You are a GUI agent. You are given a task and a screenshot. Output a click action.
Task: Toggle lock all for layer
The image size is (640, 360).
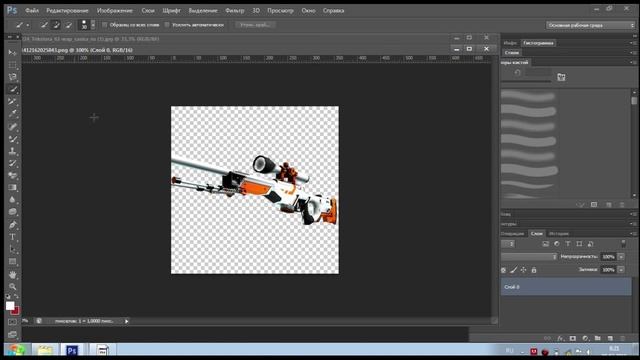534,270
